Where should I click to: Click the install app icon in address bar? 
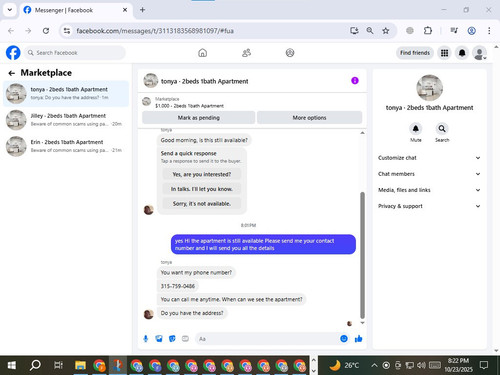pyautogui.click(x=354, y=31)
